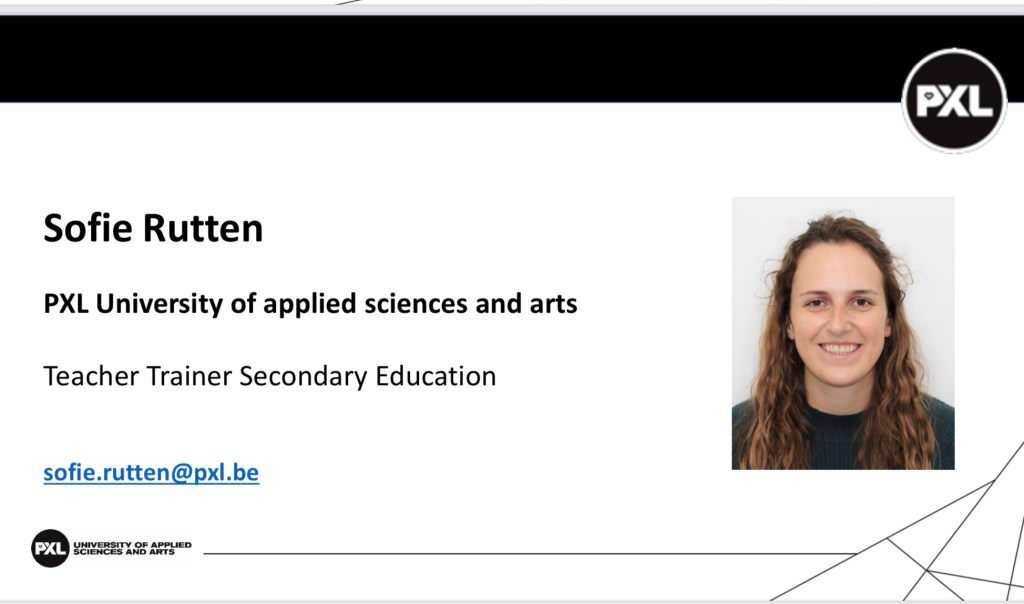Click the small PXL logo beside the footer text

tap(50, 548)
